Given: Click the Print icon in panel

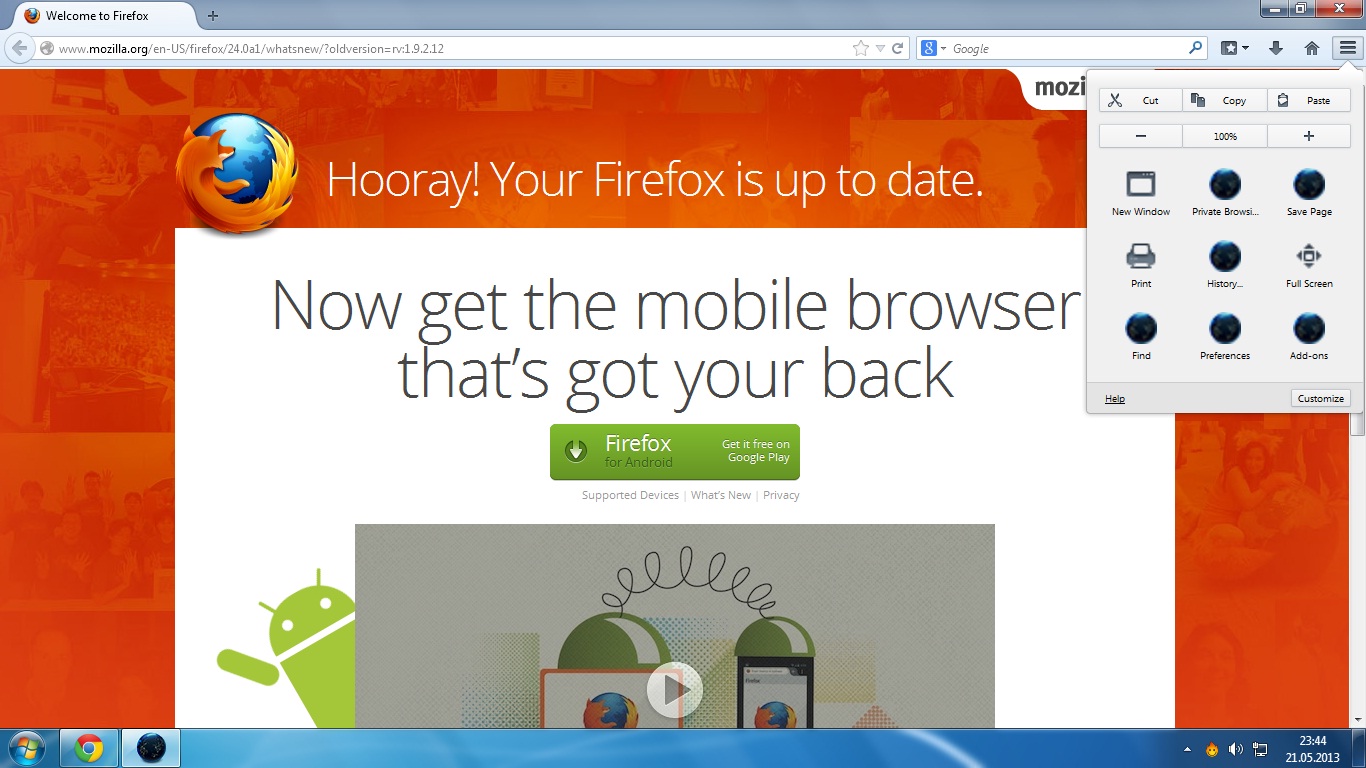Looking at the screenshot, I should 1141,265.
